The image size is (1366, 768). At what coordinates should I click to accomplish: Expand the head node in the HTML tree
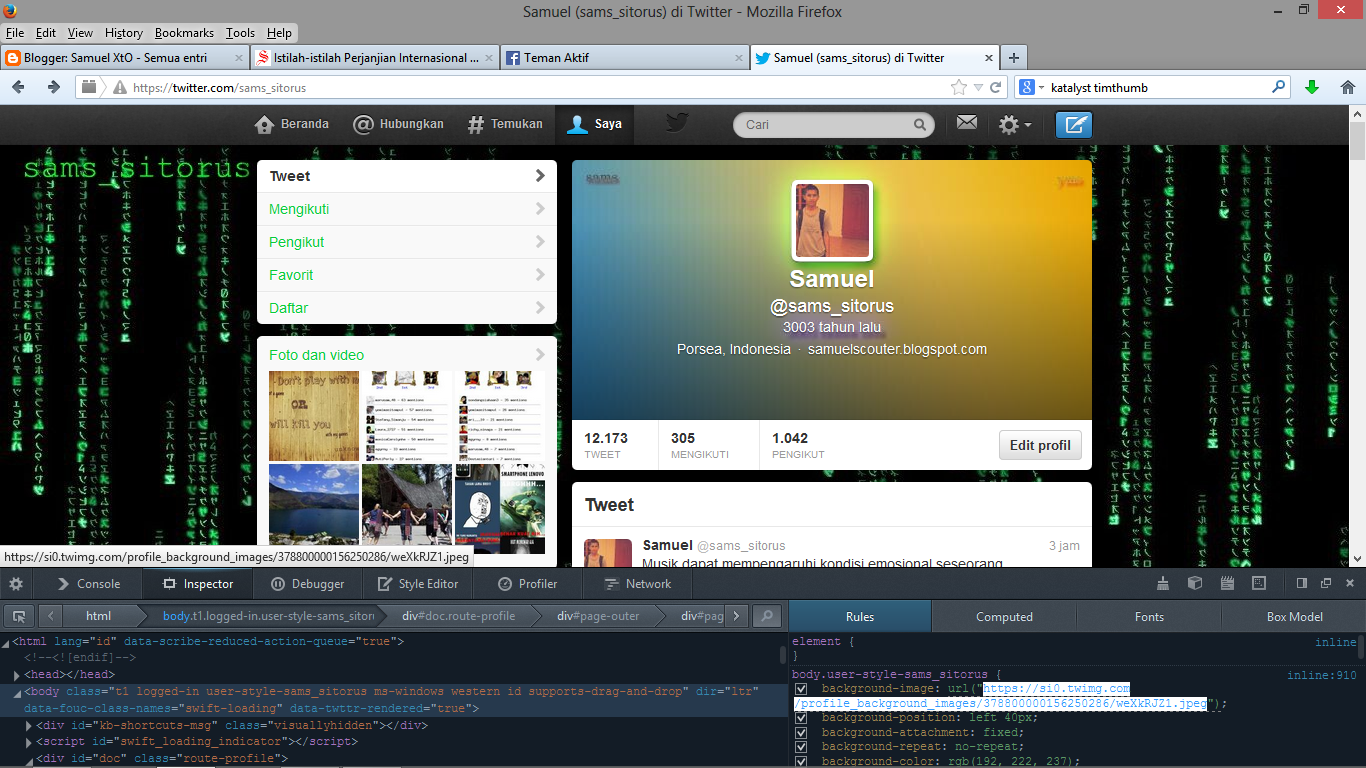point(17,675)
